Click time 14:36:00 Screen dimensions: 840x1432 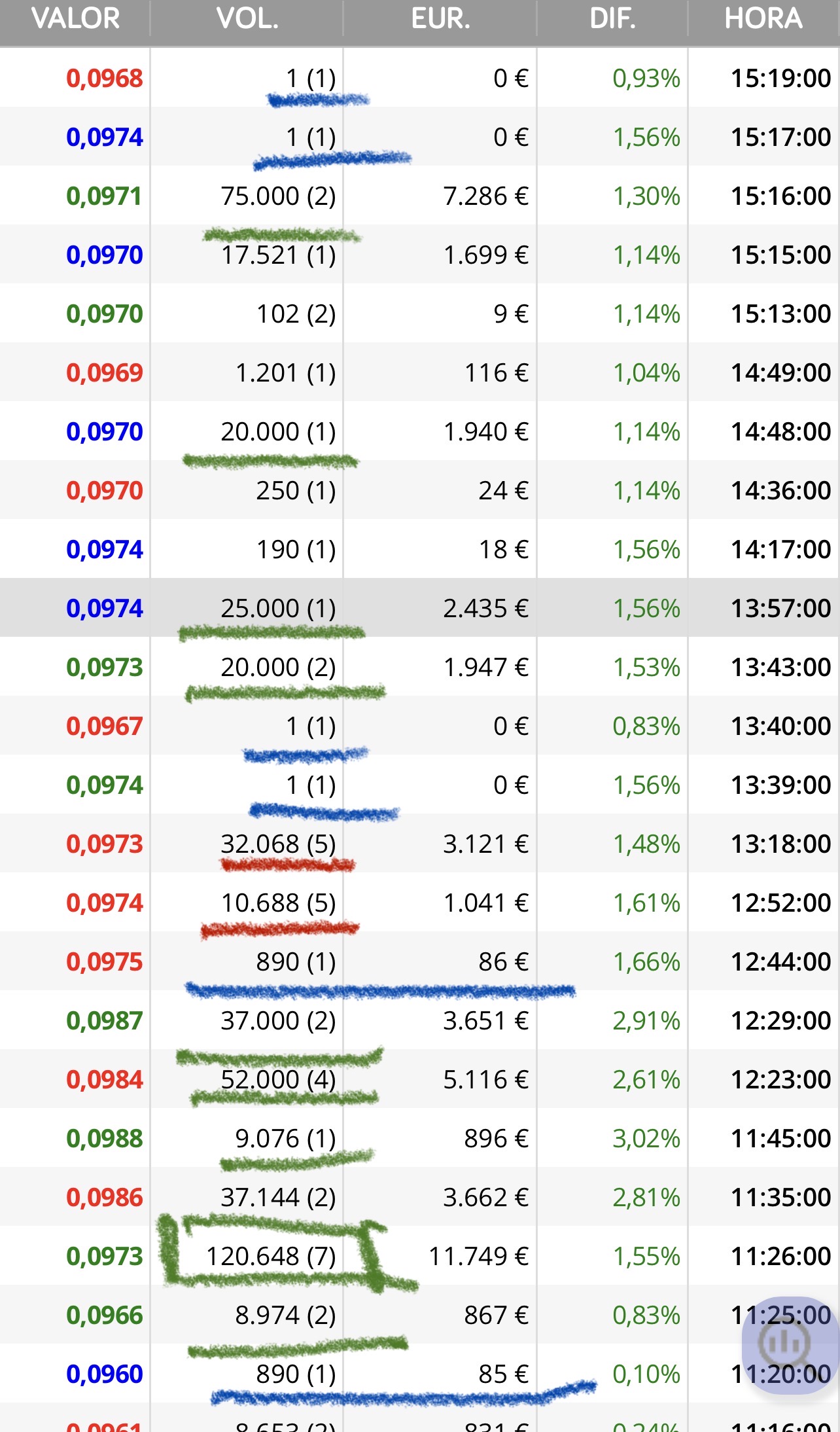point(780,491)
